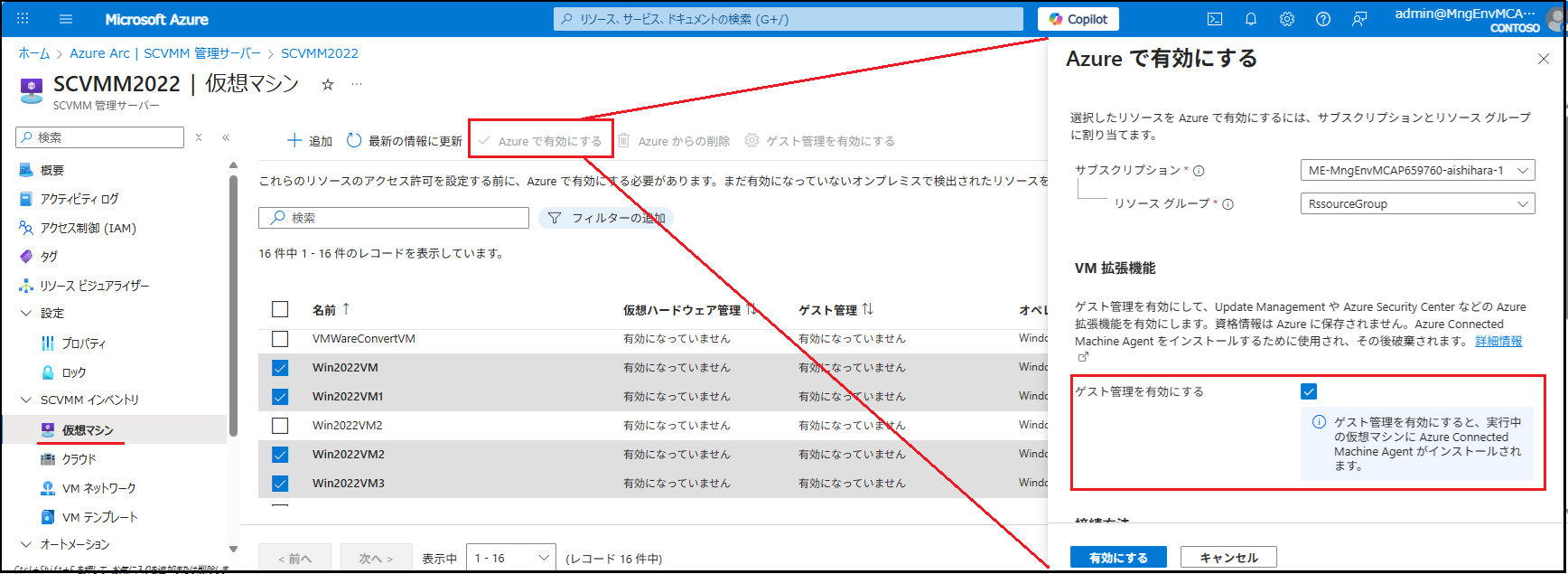Viewport: 1568px width, 574px height.
Task: Open the Cloud Shell icon
Action: (x=1215, y=19)
